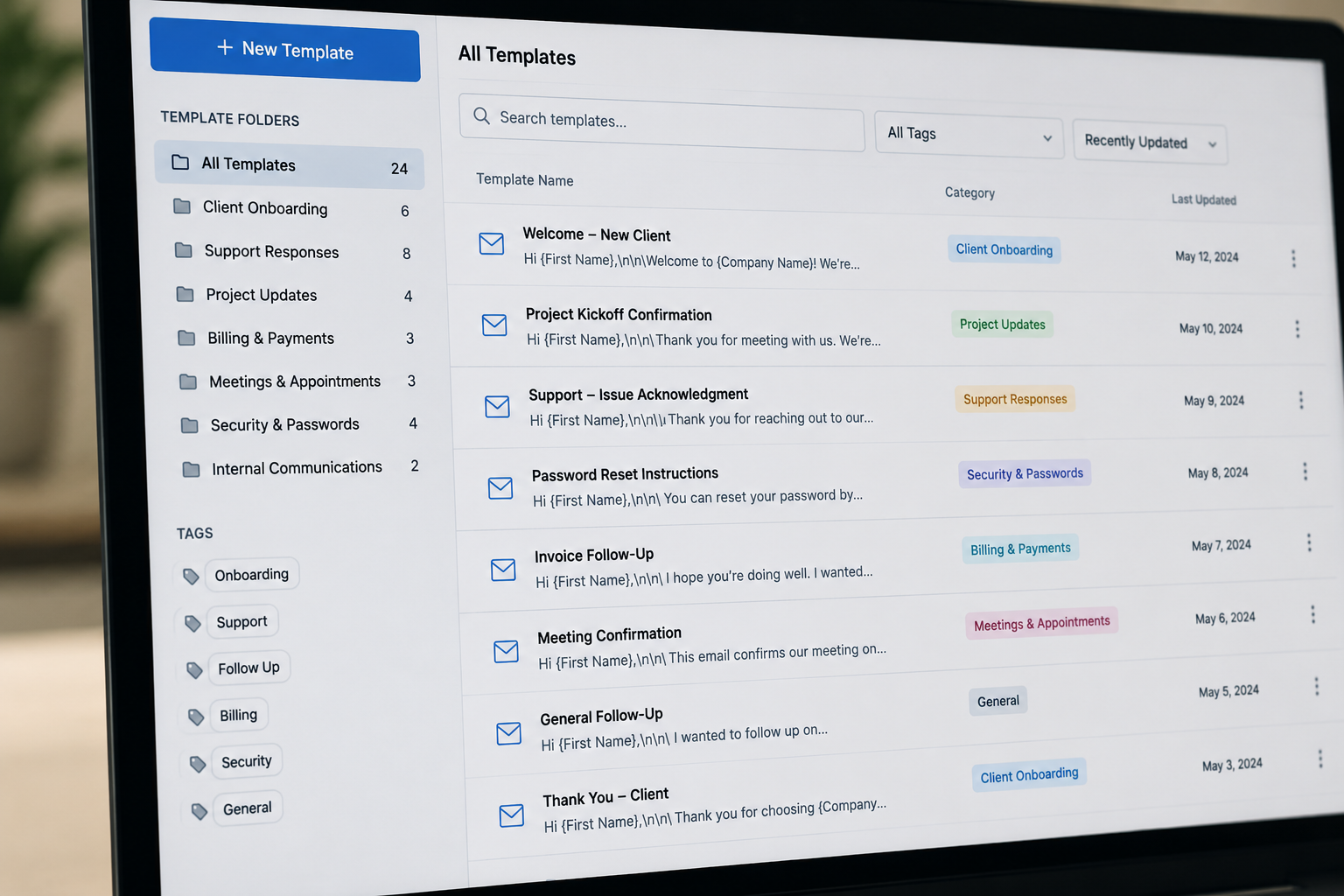Open the Welcome – New Client template
Viewport: 1344px width, 896px height.
point(597,234)
